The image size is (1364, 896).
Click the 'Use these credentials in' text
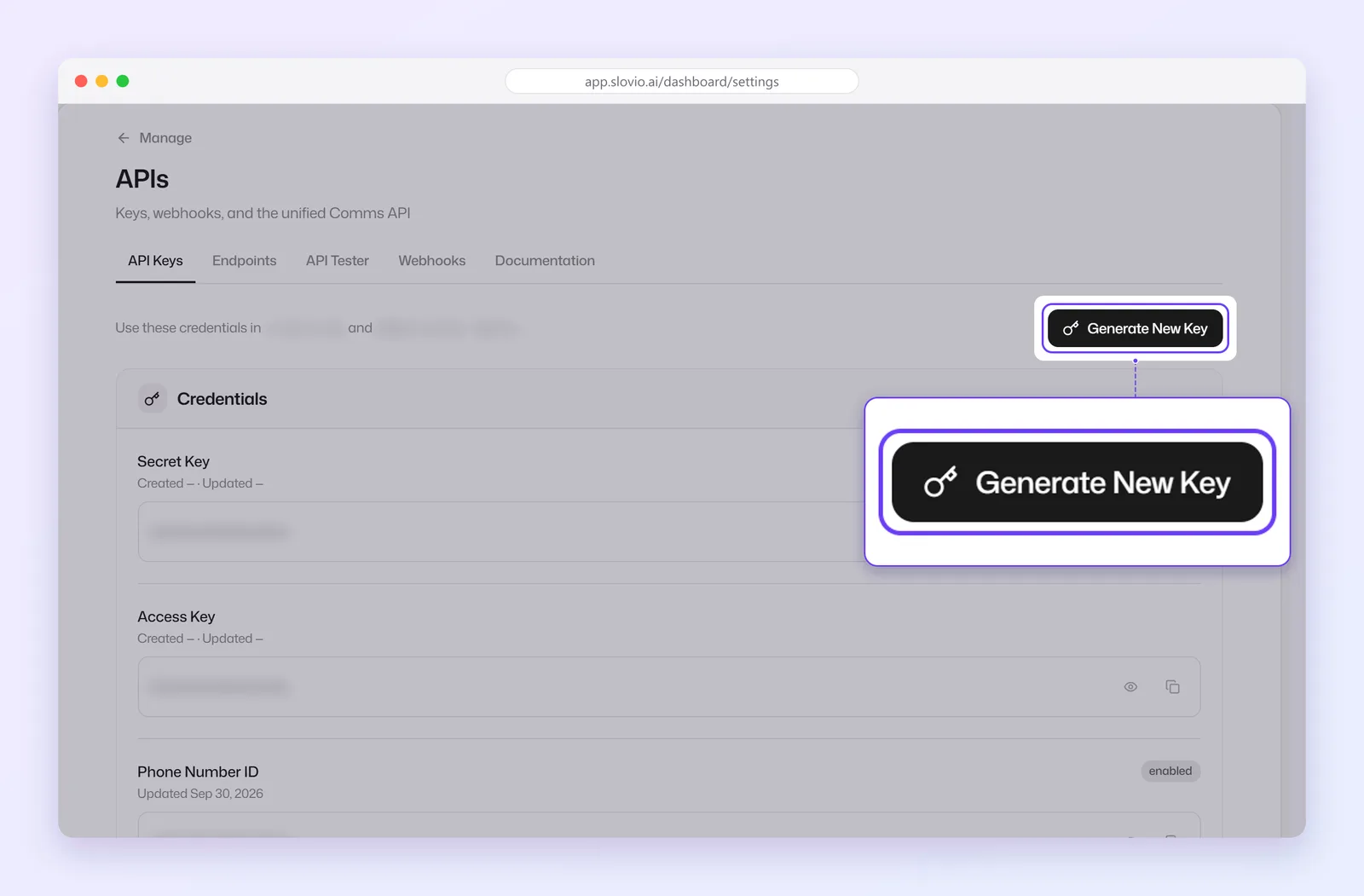click(x=188, y=328)
